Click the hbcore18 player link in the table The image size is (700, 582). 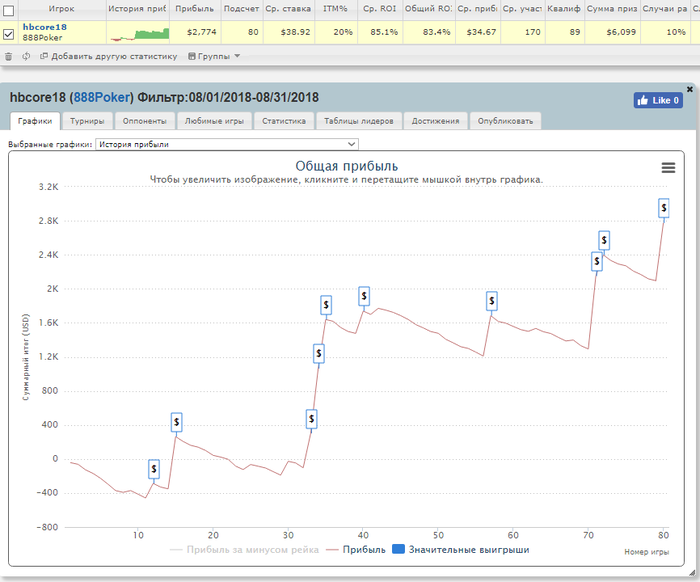pyautogui.click(x=45, y=27)
